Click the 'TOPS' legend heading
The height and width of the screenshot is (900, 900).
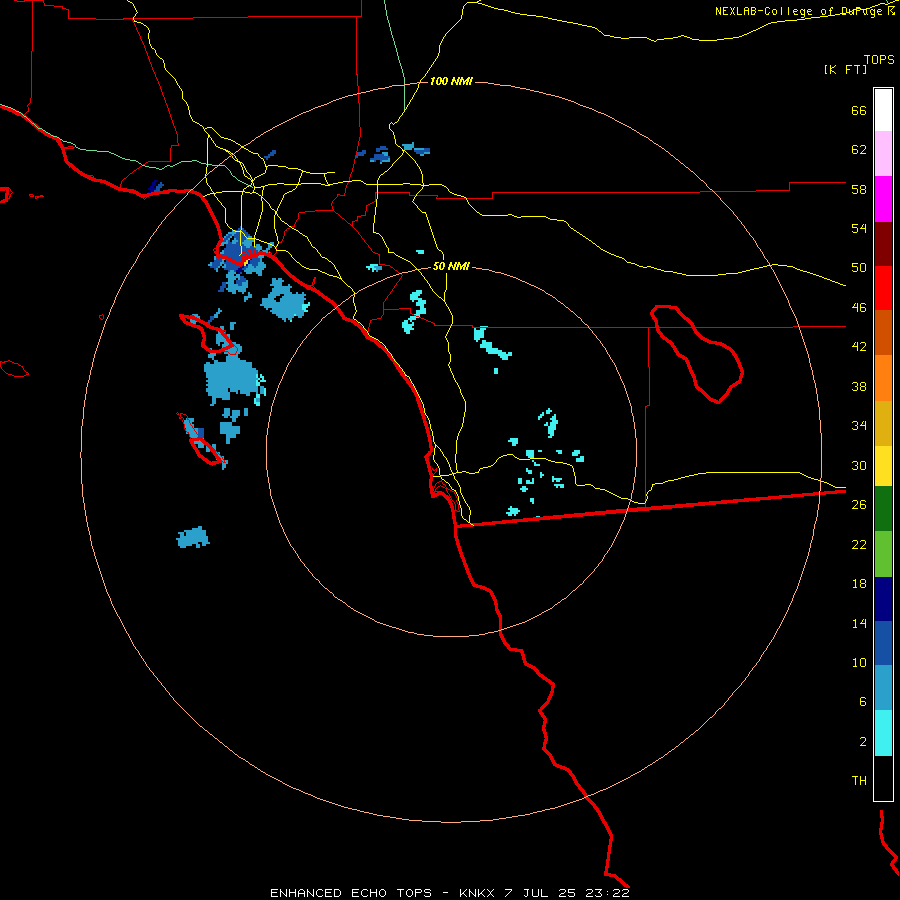click(x=879, y=60)
